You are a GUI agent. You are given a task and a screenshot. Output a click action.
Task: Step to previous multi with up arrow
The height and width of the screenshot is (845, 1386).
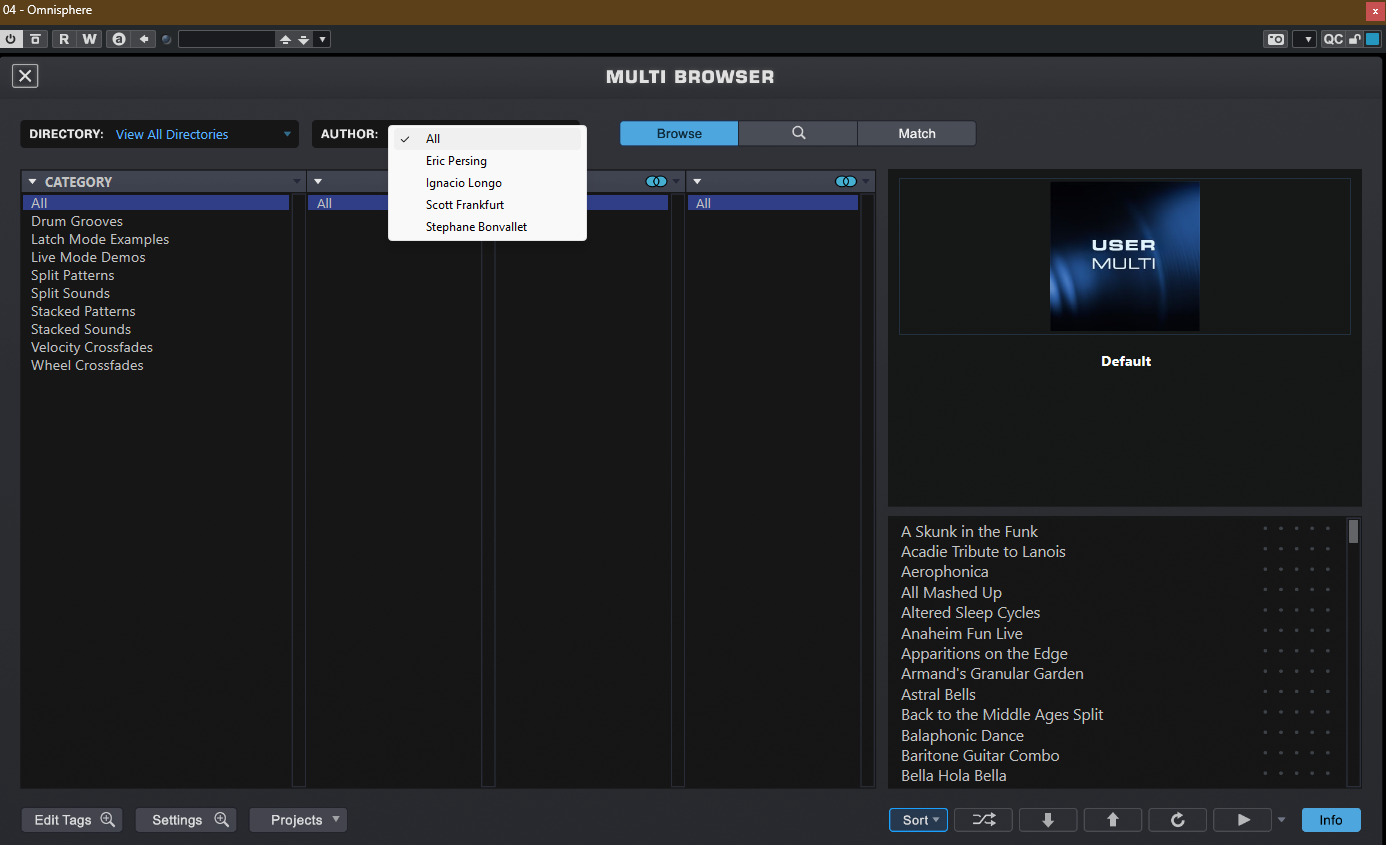[1113, 820]
